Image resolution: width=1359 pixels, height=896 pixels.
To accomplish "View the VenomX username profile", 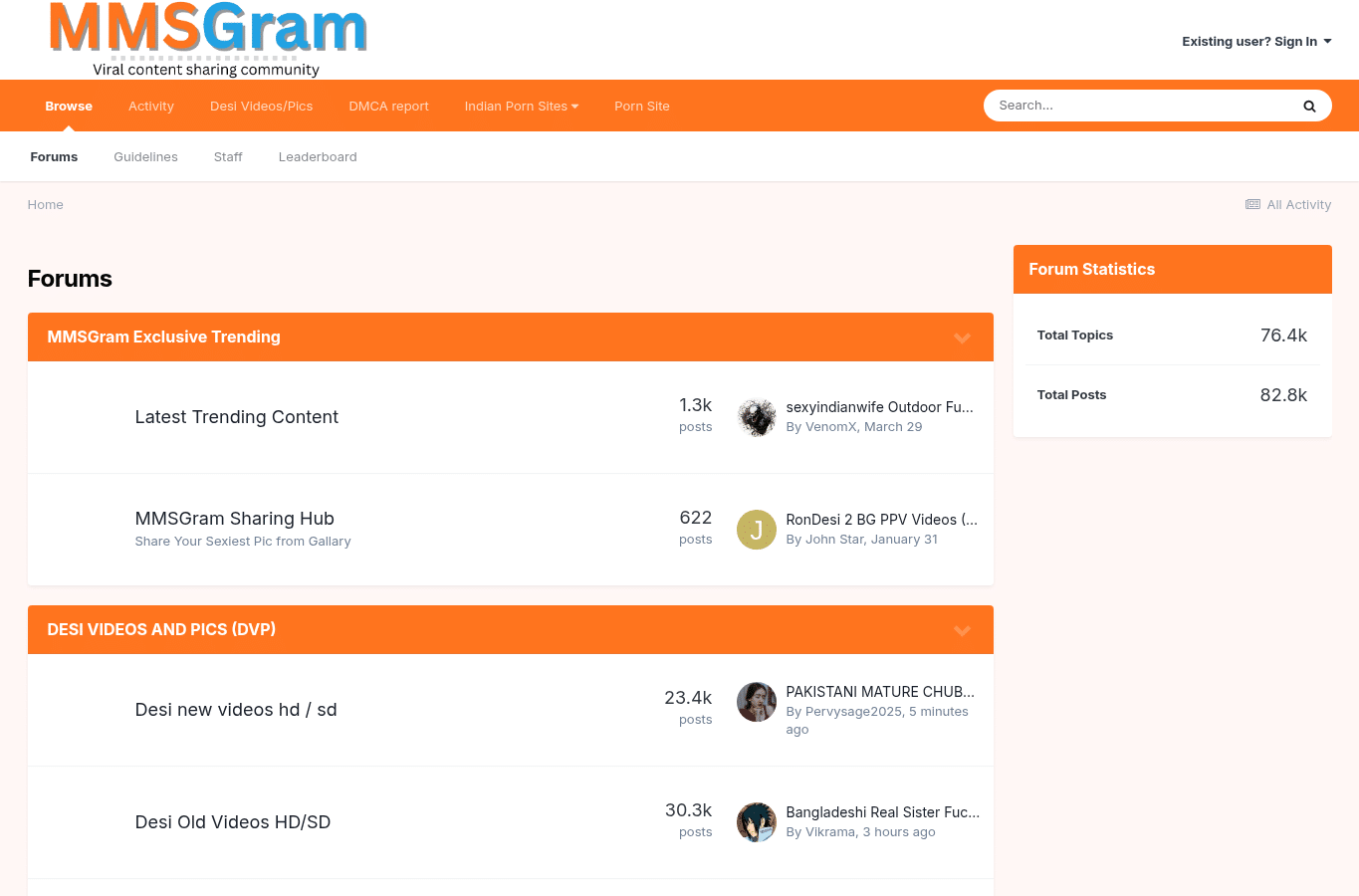I will tap(830, 427).
